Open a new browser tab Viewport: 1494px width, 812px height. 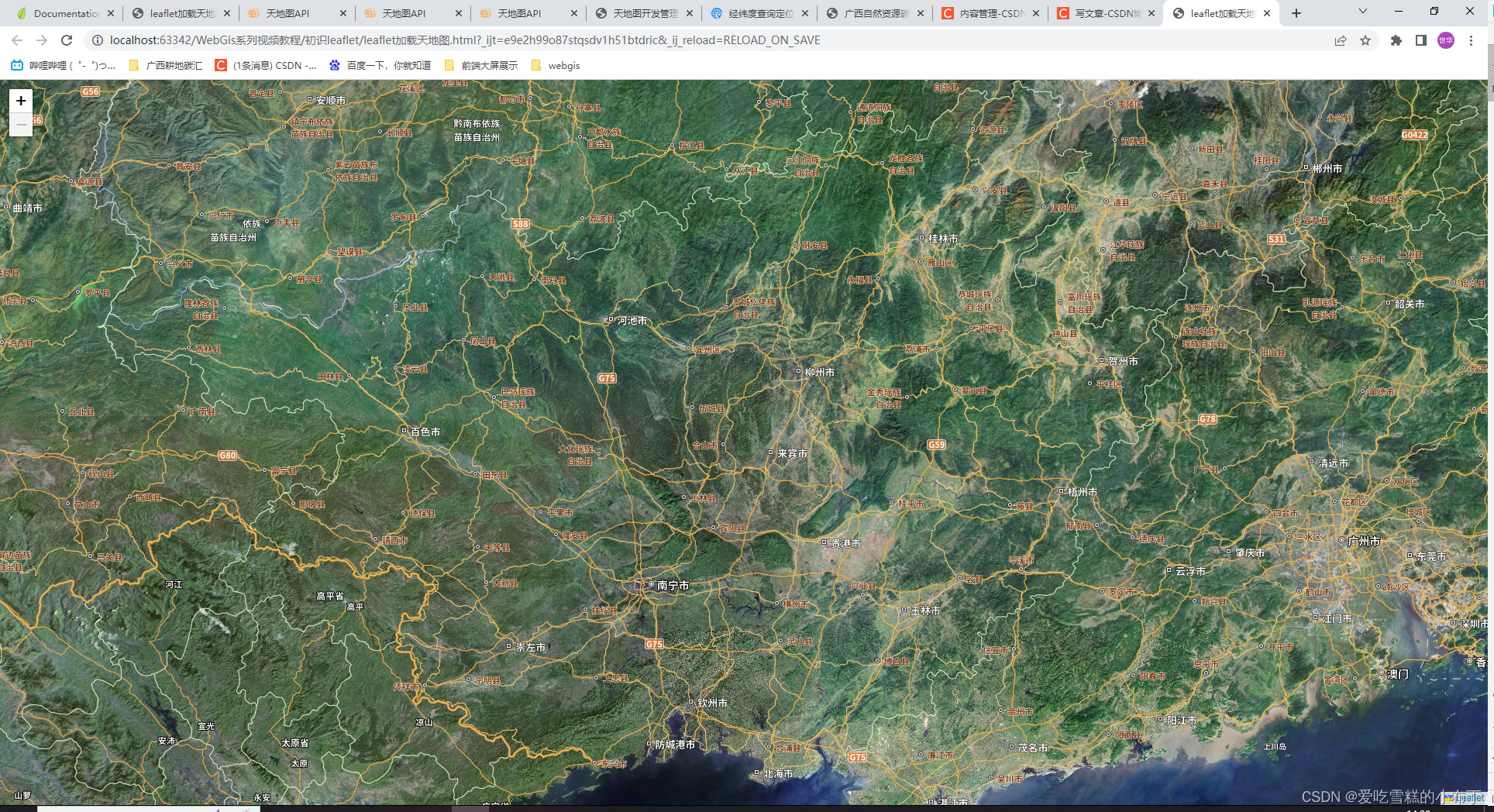tap(1296, 13)
